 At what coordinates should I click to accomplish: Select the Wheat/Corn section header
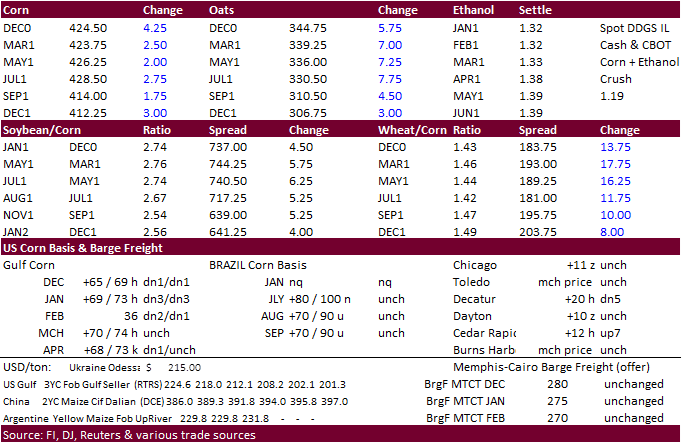click(411, 130)
